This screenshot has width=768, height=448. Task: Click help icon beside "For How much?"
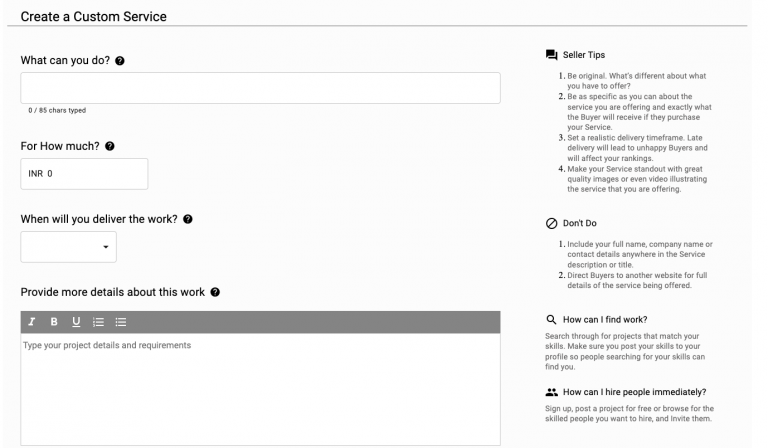[x=110, y=146]
